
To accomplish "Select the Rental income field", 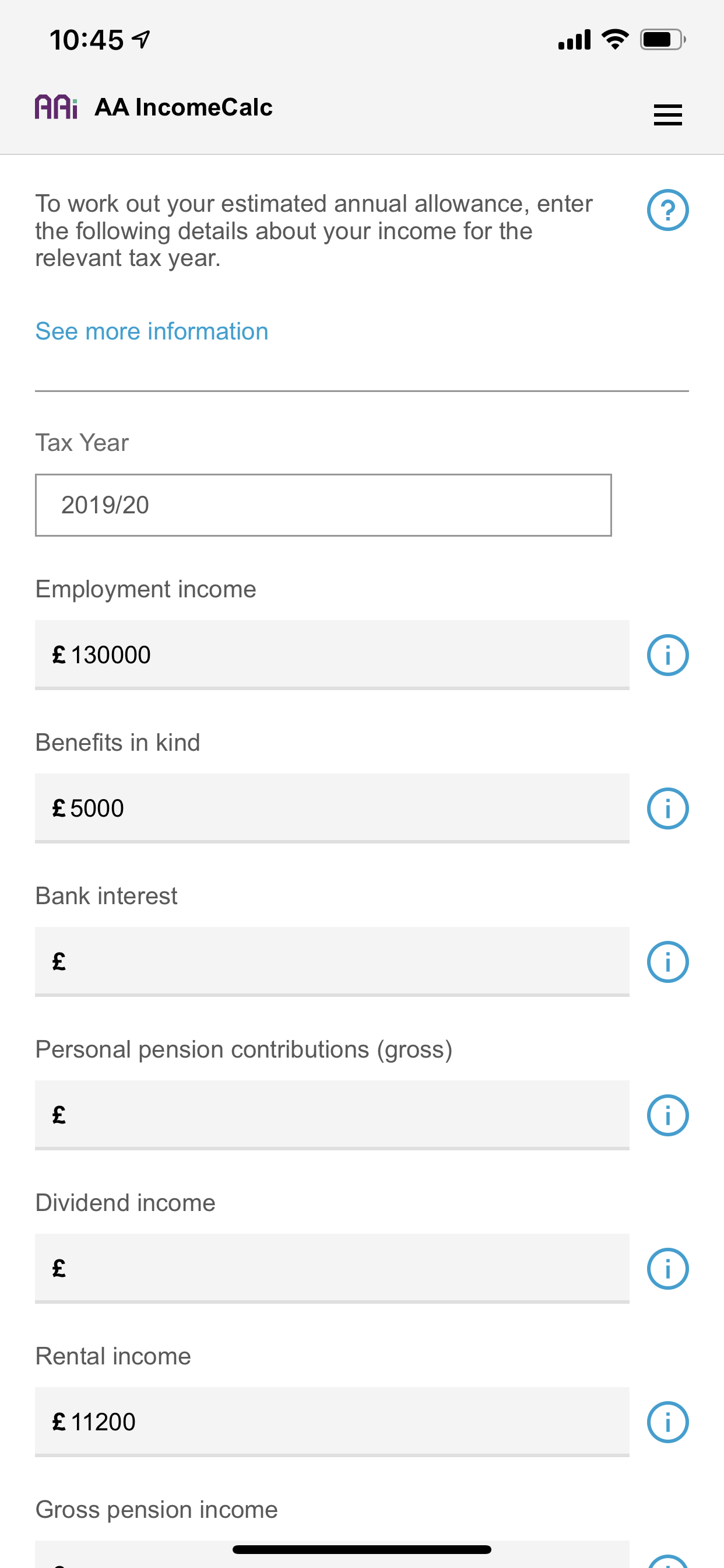I will 332,1422.
